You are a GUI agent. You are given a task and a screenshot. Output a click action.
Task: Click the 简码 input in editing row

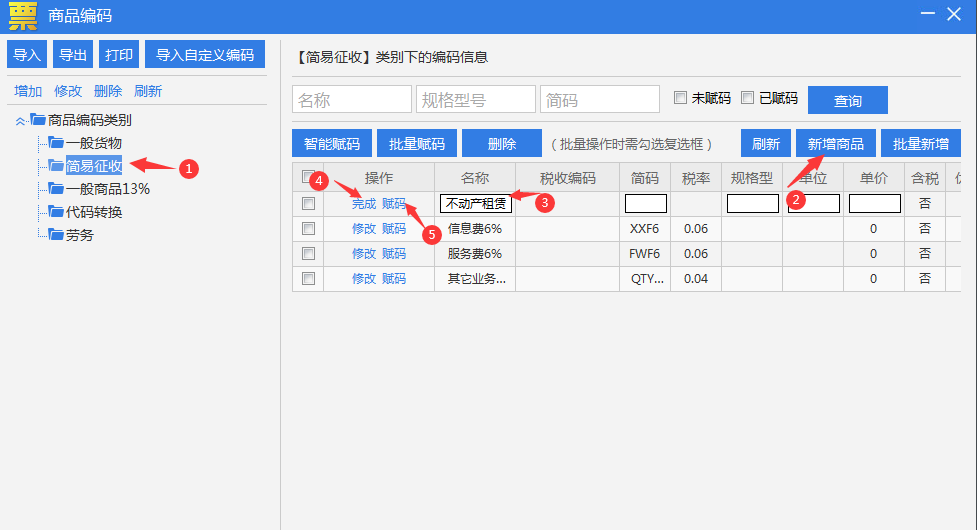pyautogui.click(x=646, y=204)
